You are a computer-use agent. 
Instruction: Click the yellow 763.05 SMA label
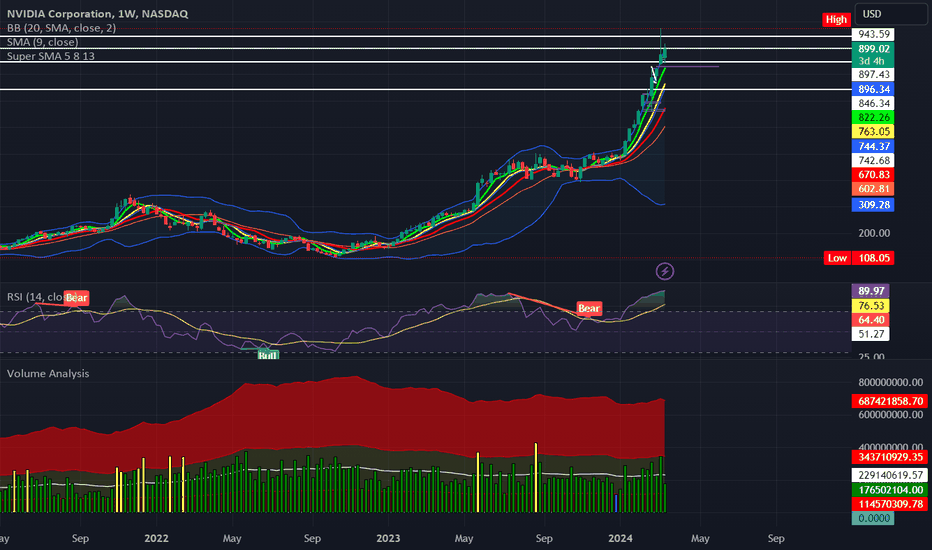click(x=873, y=131)
